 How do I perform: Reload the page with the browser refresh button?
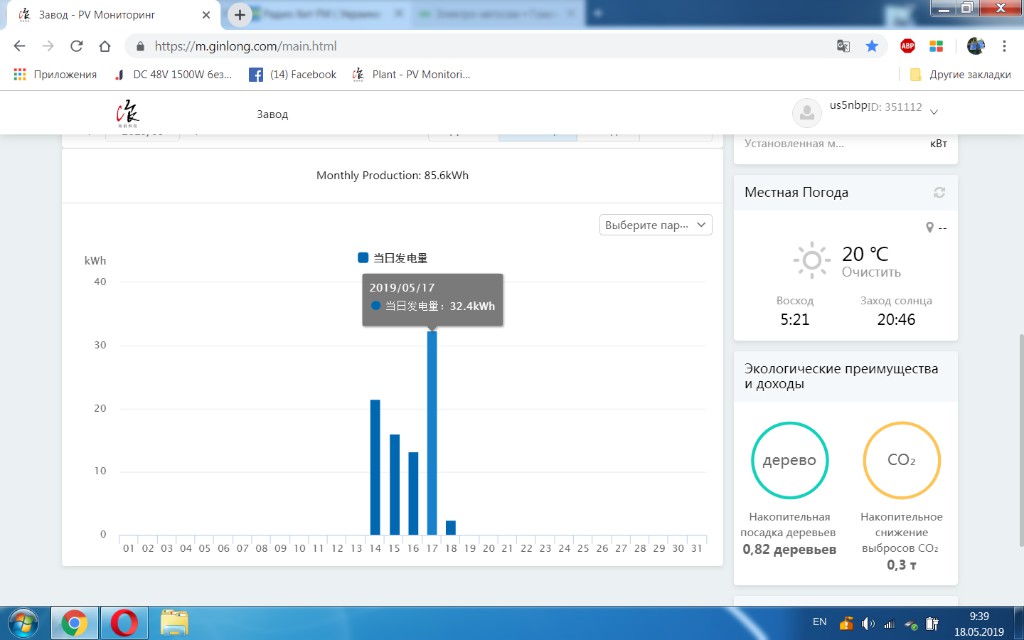tap(76, 46)
